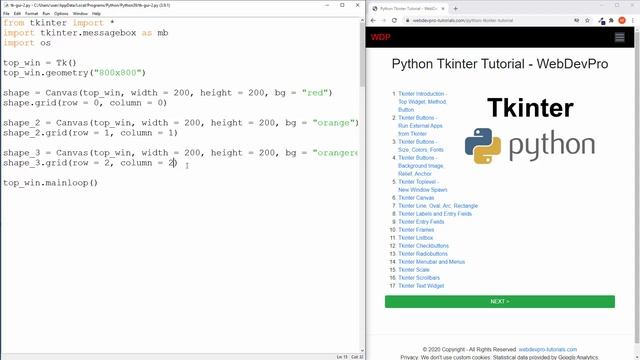This screenshot has height=360, width=640.
Task: Click the text 'top_win.geometry("800x800")'
Action: 74,73
